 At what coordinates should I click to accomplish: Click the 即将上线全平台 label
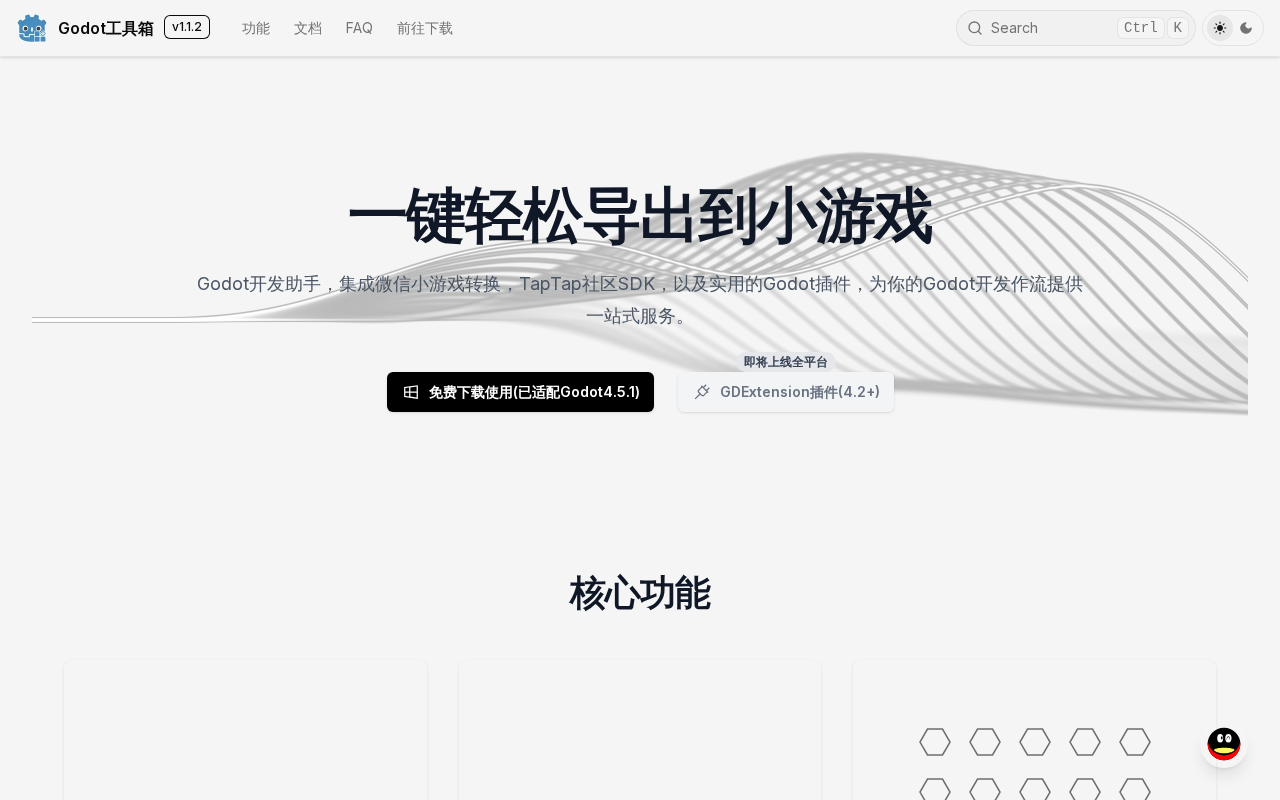(786, 362)
